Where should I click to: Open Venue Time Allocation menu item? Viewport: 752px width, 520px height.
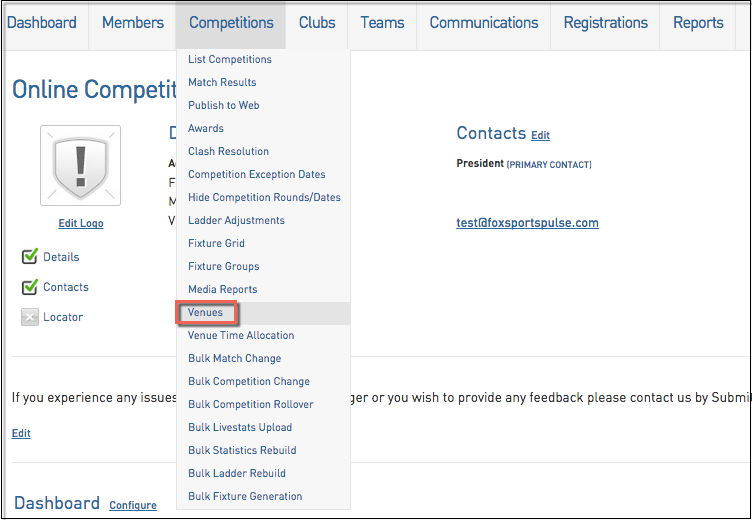click(x=241, y=335)
